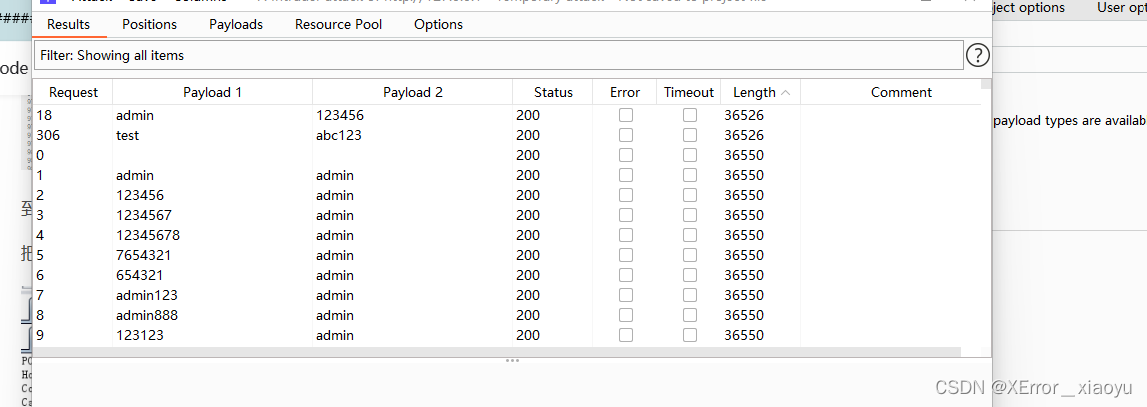
Task: Select result row for request 306
Action: (300, 135)
